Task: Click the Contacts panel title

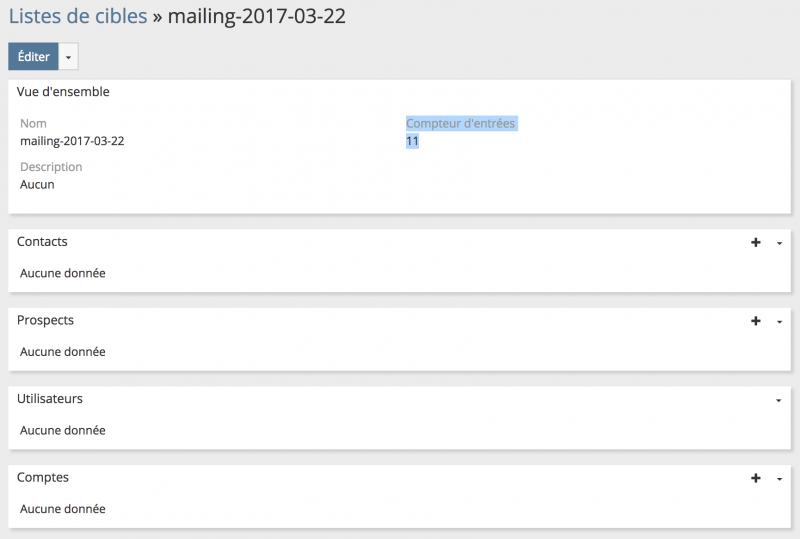Action: (x=42, y=242)
